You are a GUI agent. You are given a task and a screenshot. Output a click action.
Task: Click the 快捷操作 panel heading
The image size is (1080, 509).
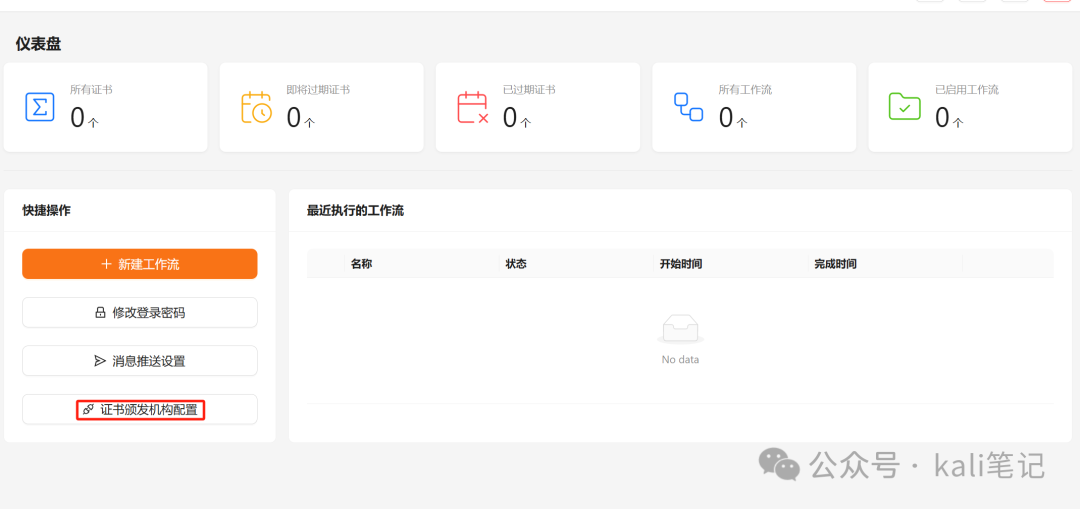(46, 211)
